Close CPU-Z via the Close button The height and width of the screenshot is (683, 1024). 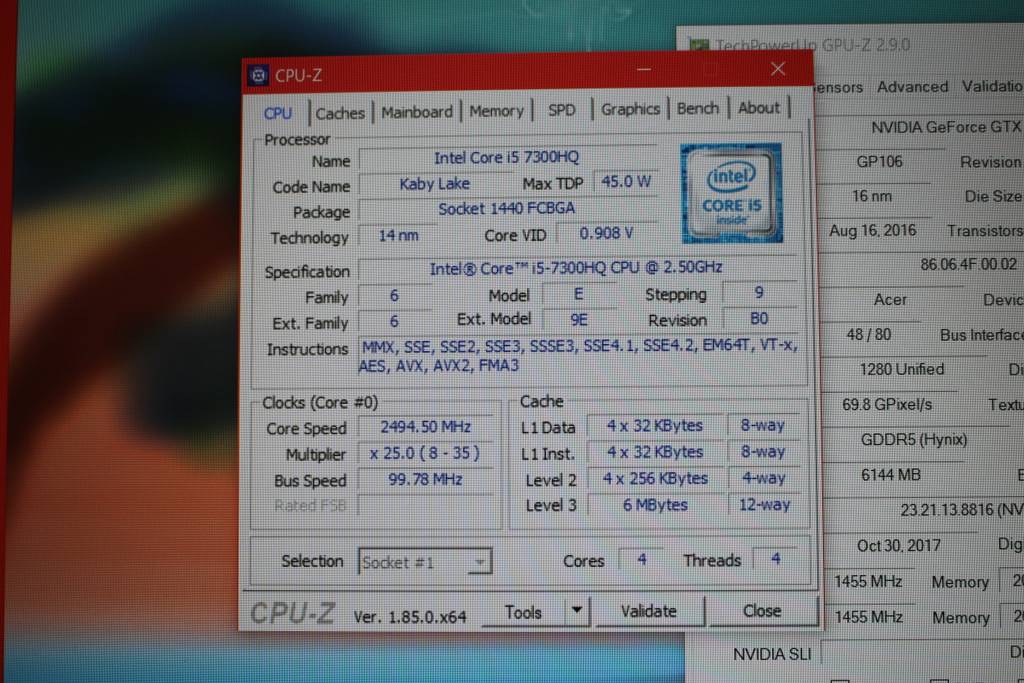coord(763,611)
